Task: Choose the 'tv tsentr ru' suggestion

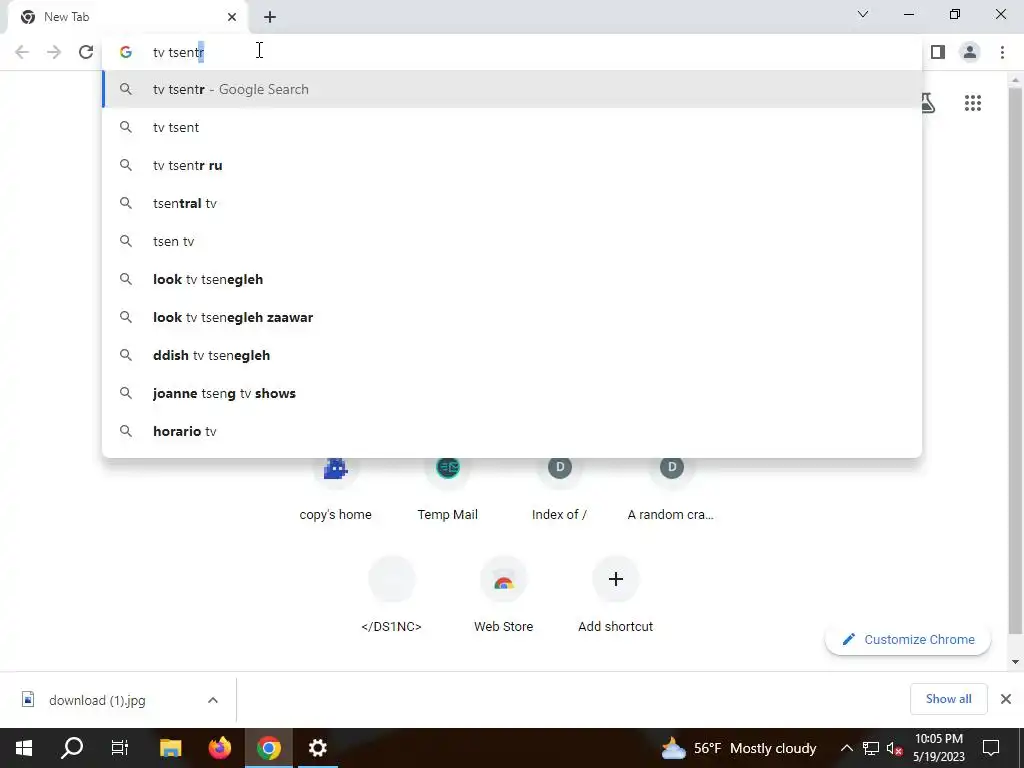Action: click(512, 165)
